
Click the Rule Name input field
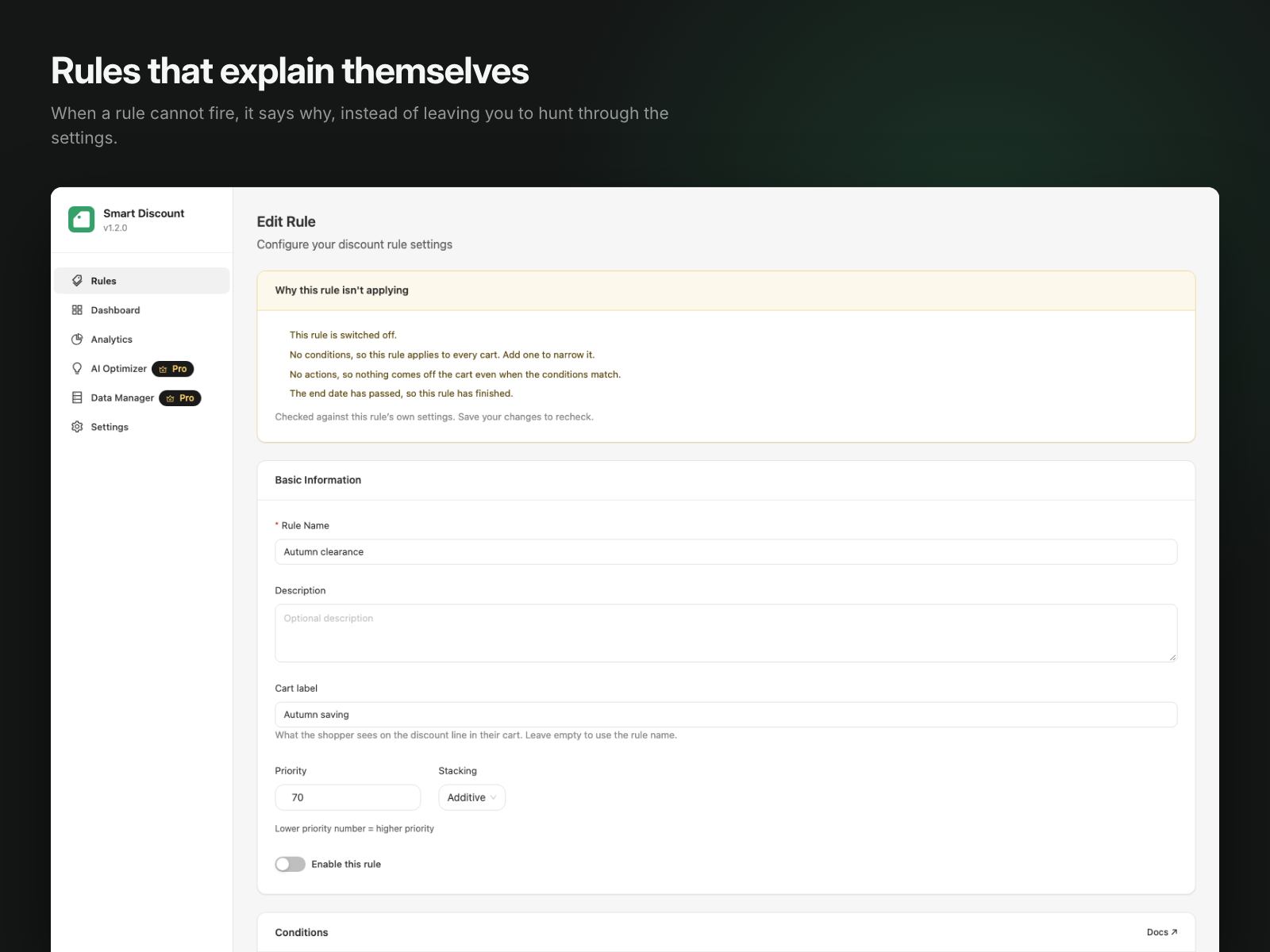click(x=725, y=552)
